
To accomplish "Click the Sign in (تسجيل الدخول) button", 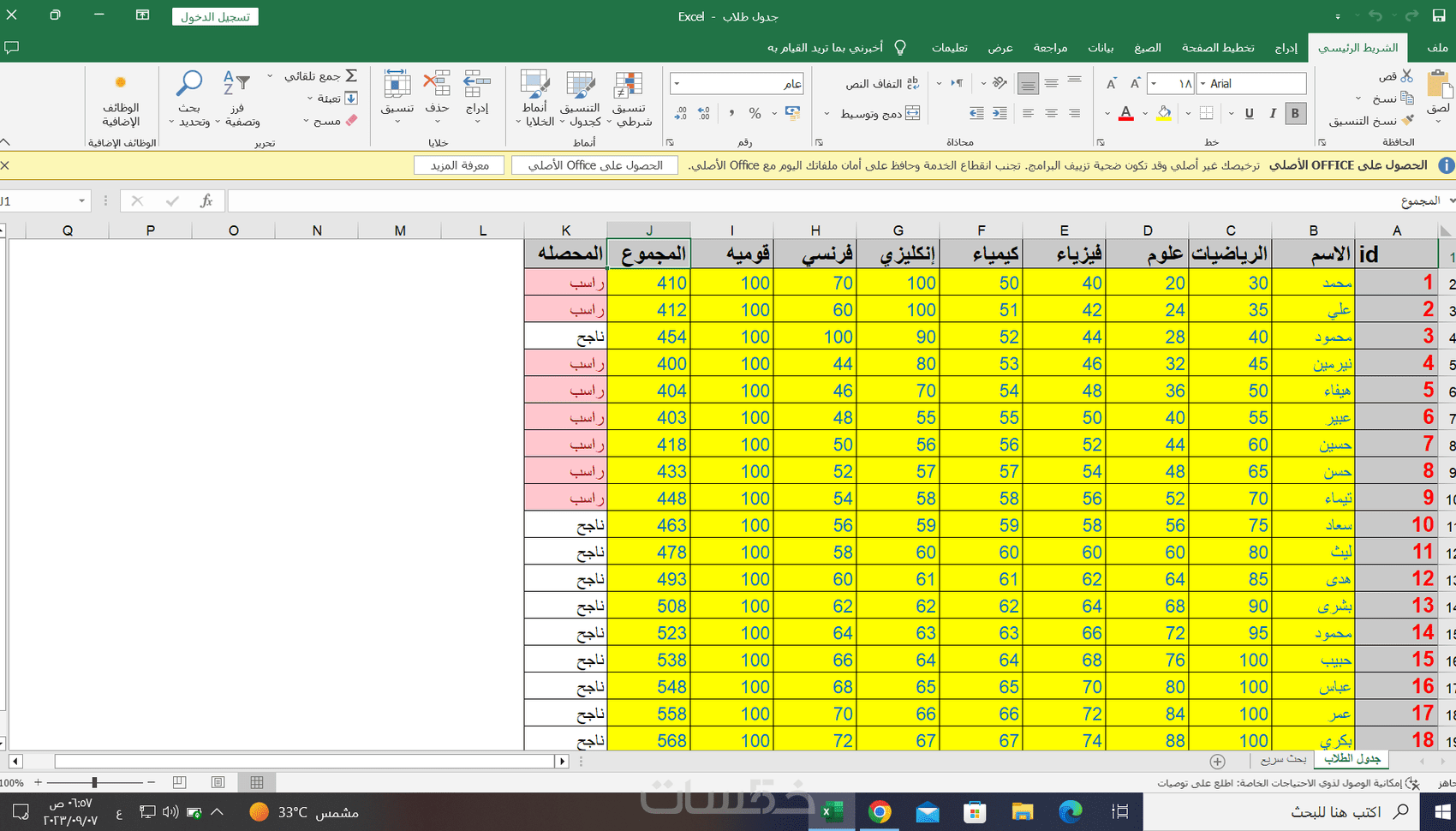I will (215, 16).
